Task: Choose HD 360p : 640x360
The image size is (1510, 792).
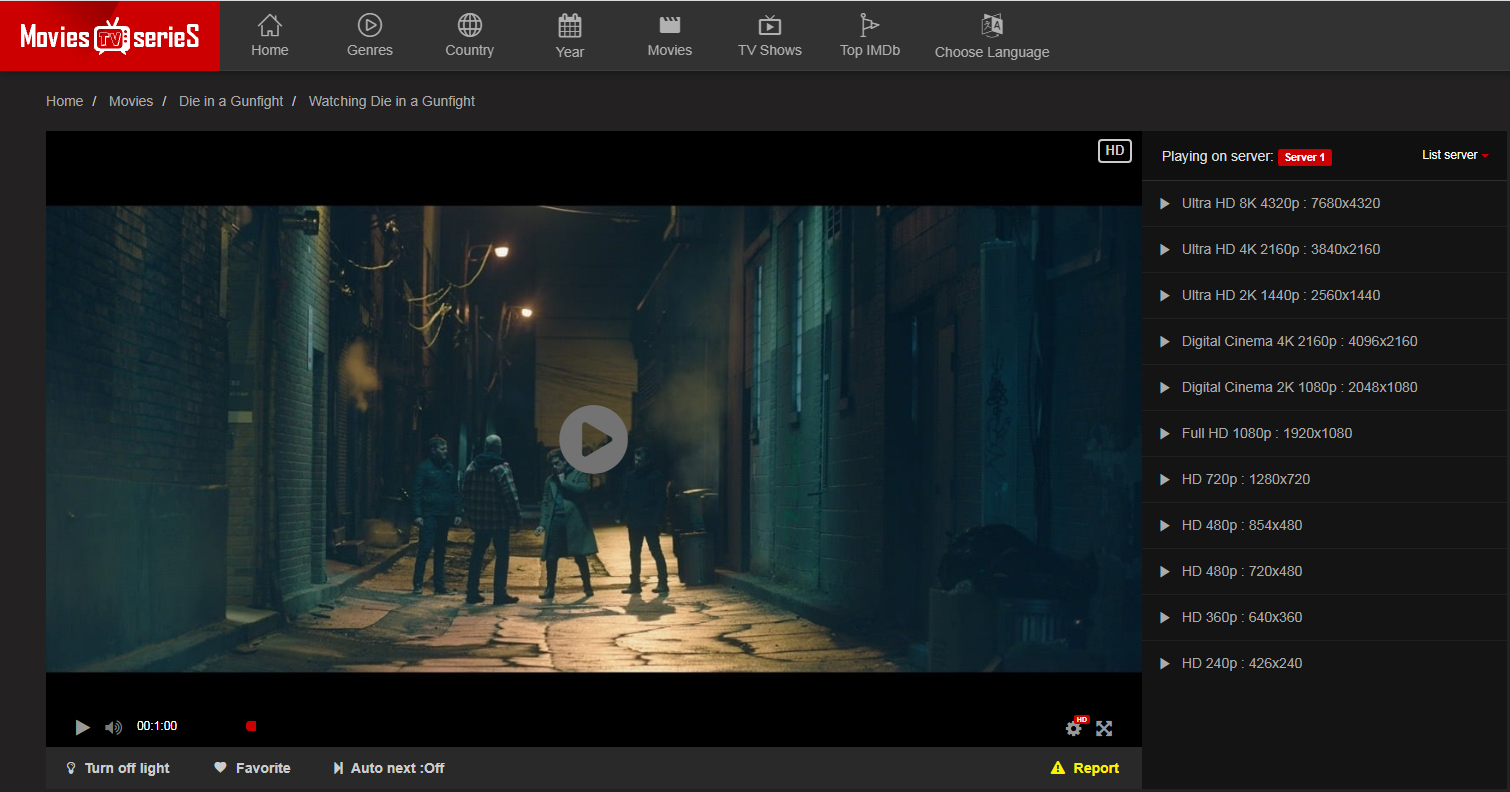Action: click(1324, 617)
